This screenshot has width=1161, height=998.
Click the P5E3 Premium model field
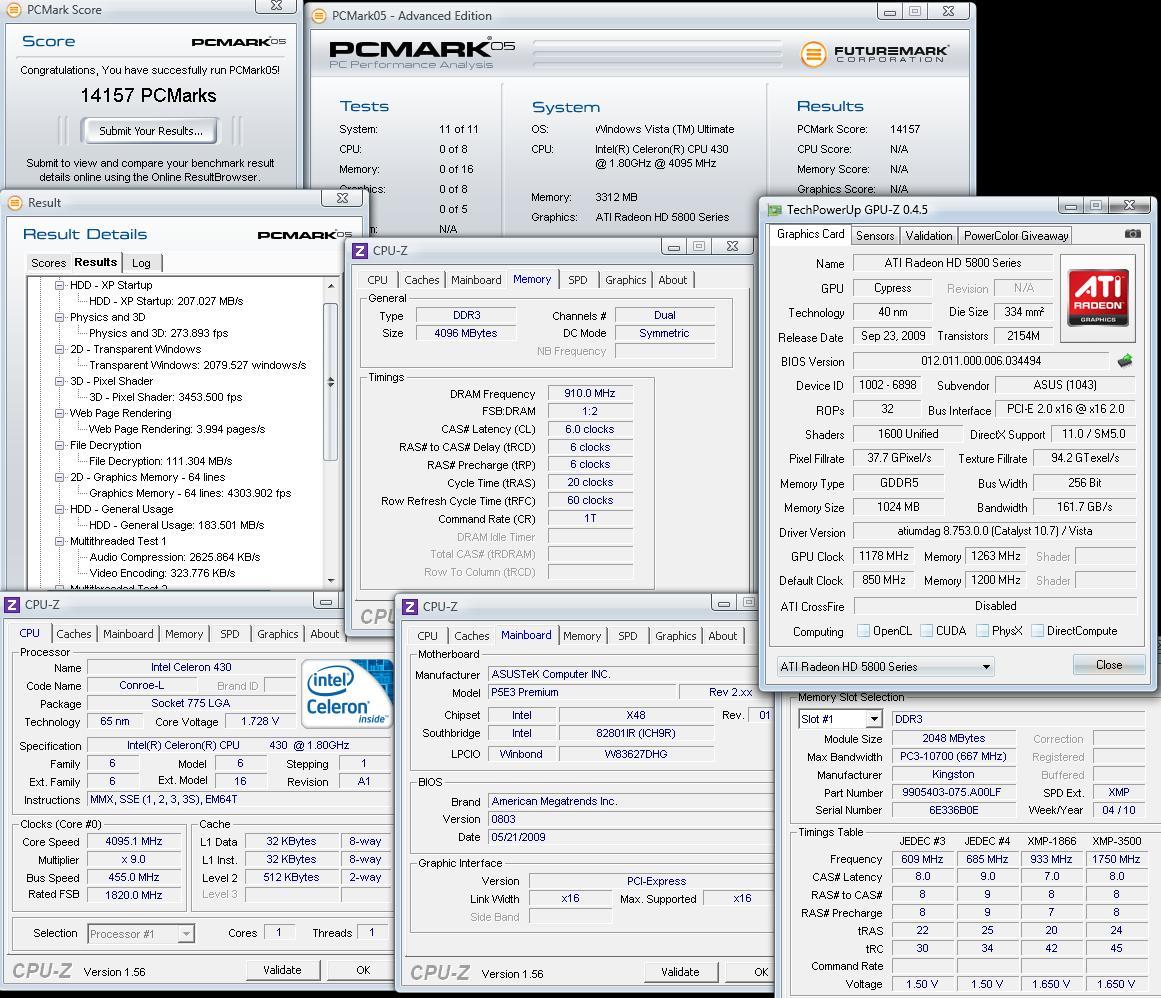pyautogui.click(x=582, y=692)
